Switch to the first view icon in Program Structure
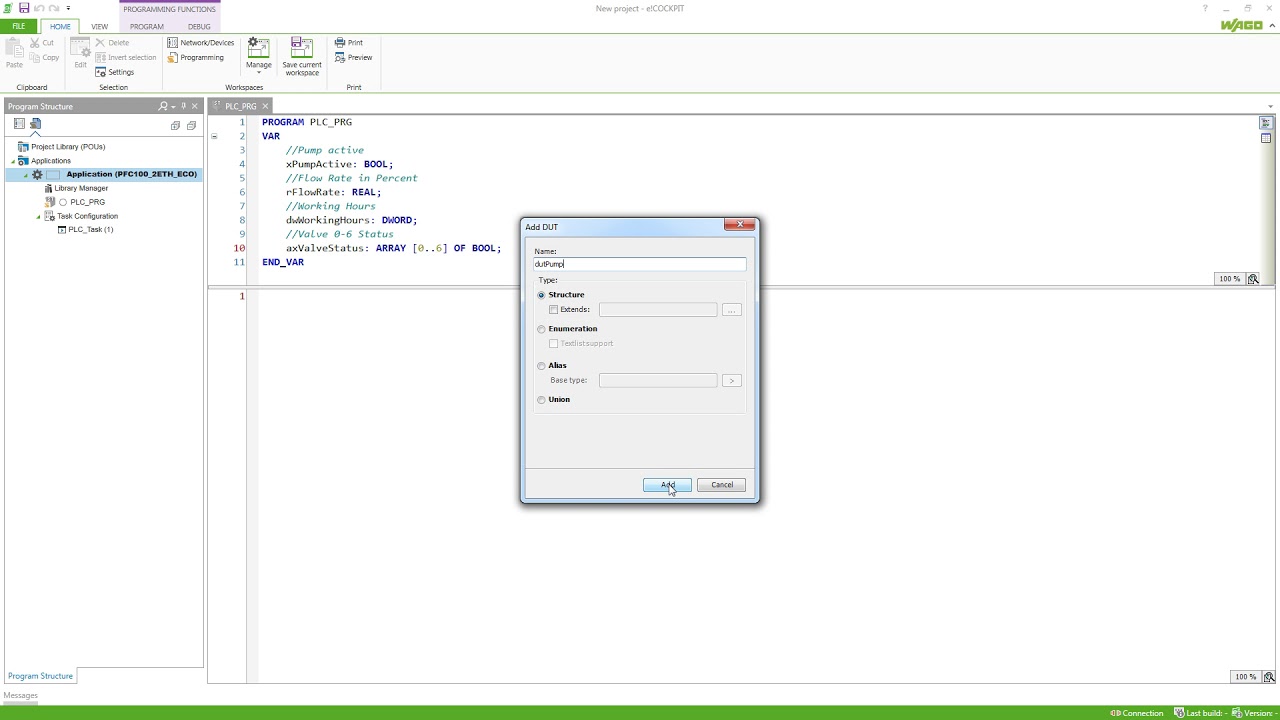Viewport: 1280px width, 720px height. [x=19, y=124]
